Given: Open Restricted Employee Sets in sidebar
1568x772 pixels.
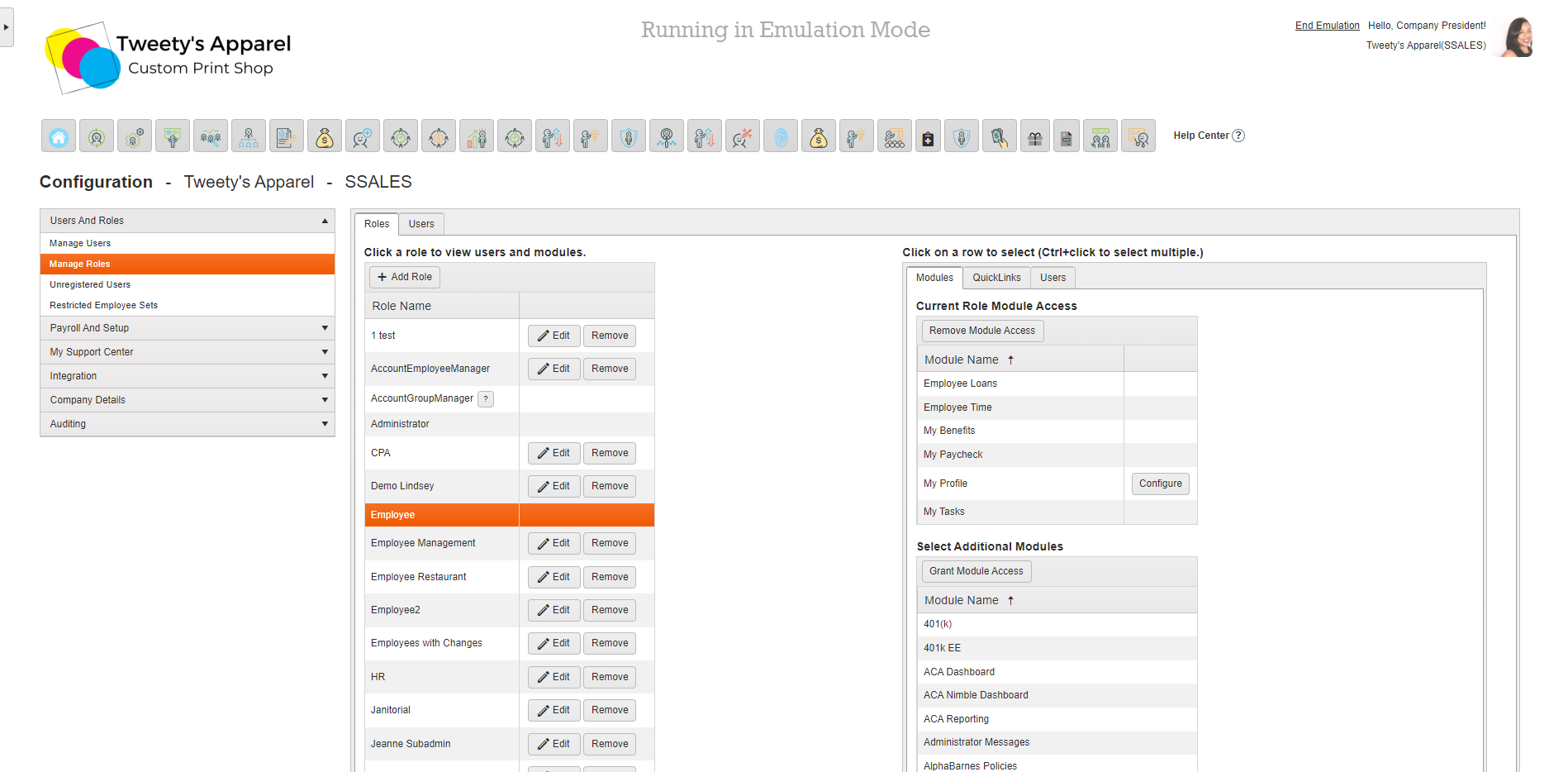Looking at the screenshot, I should click(188, 305).
